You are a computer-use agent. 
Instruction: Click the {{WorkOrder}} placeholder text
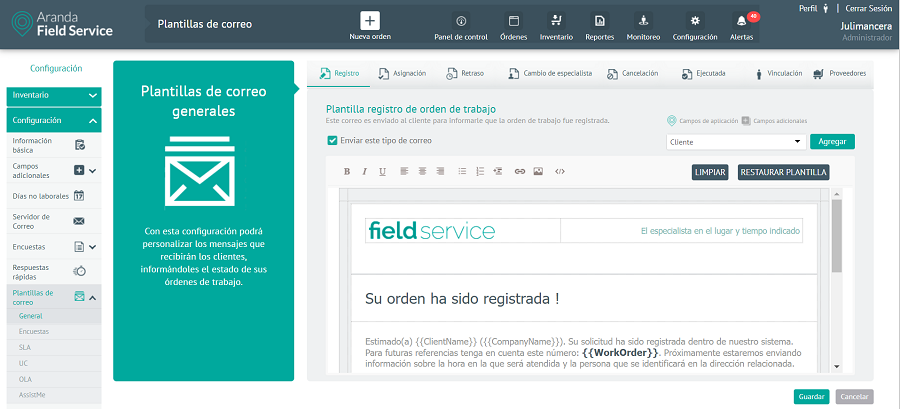pos(620,352)
